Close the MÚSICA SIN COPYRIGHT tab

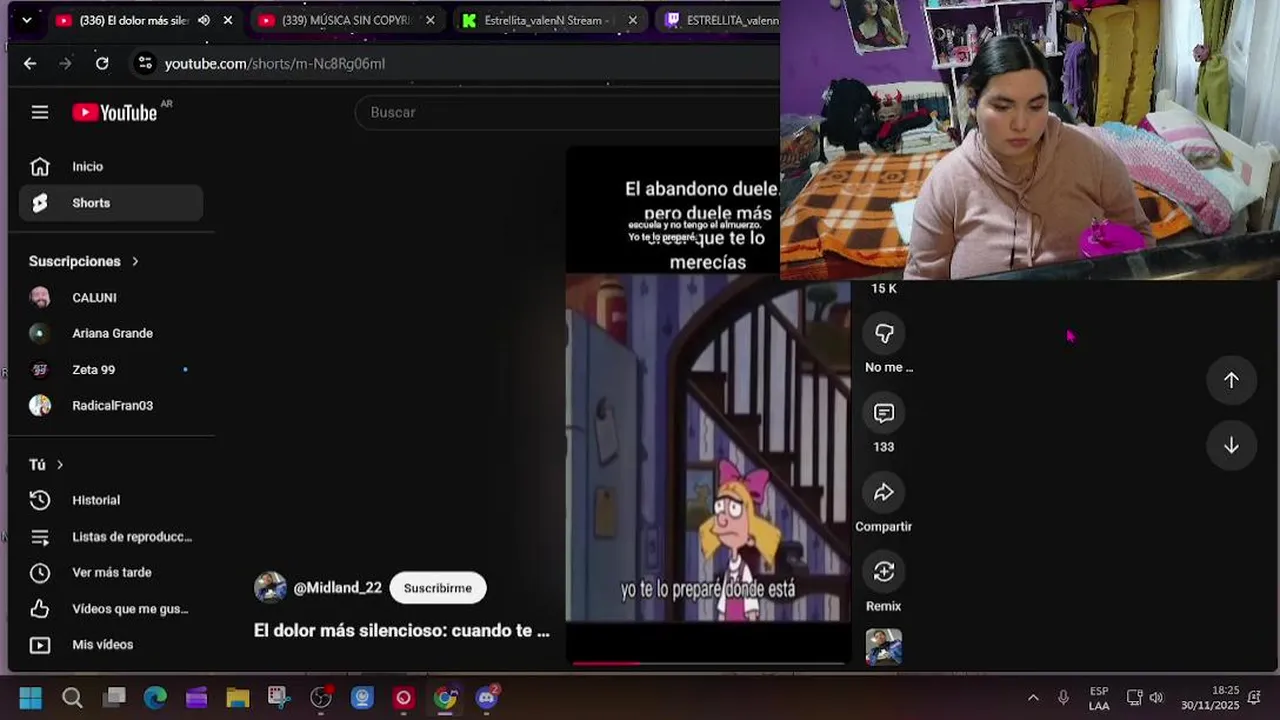pos(431,20)
